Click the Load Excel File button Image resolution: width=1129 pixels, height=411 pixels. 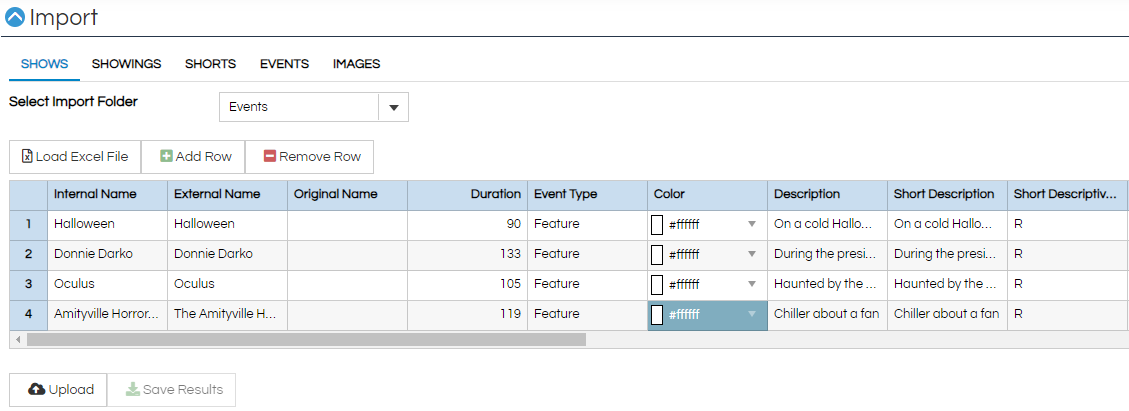[x=75, y=157]
